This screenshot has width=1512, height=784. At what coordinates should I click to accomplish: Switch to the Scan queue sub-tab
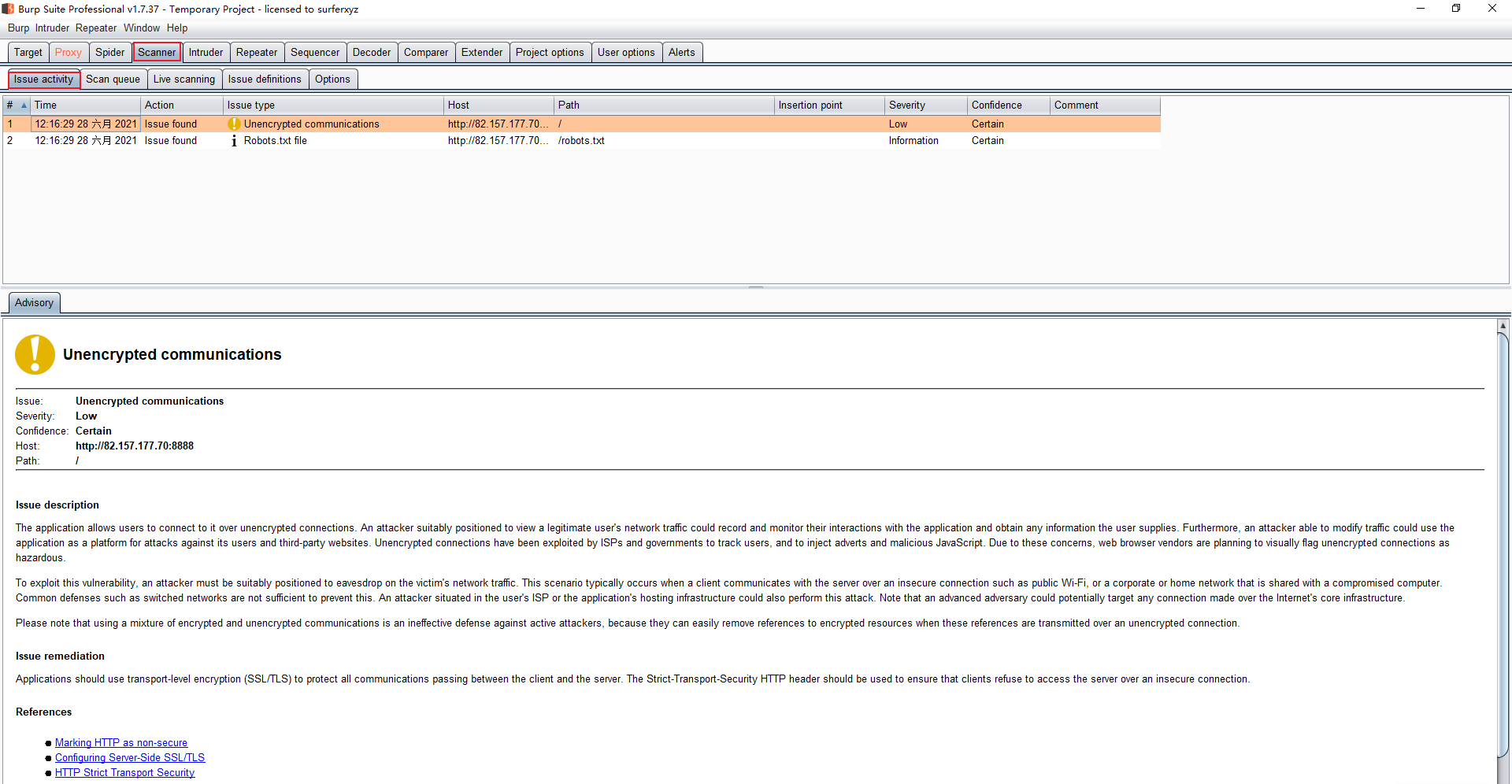tap(113, 80)
